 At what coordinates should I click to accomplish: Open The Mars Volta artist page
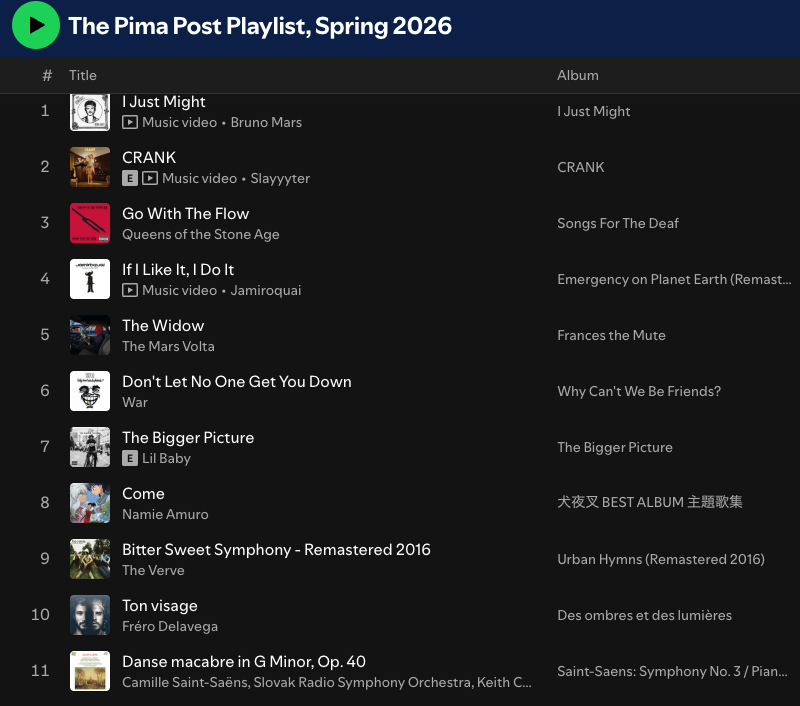pos(168,346)
